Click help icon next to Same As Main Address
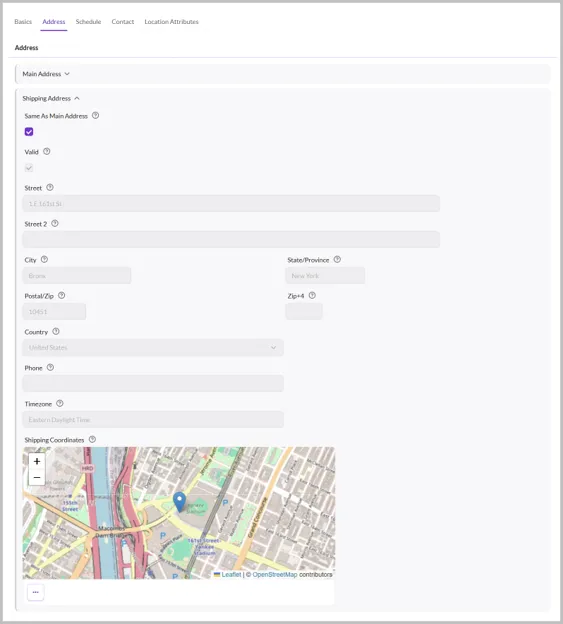 pyautogui.click(x=95, y=115)
